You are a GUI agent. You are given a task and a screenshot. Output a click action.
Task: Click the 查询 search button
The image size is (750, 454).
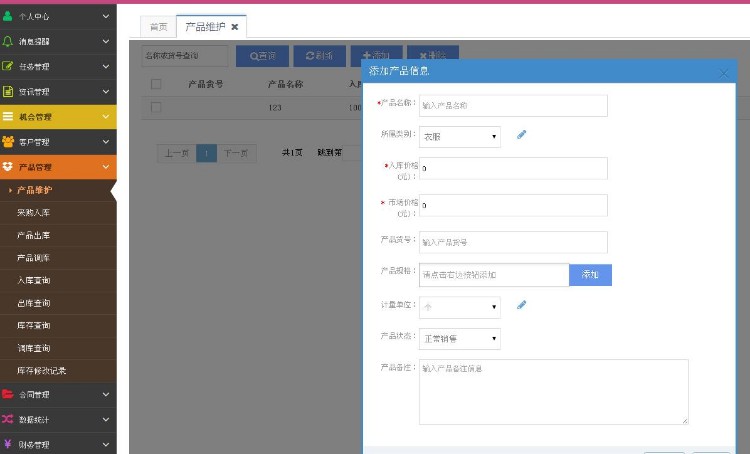pyautogui.click(x=262, y=56)
